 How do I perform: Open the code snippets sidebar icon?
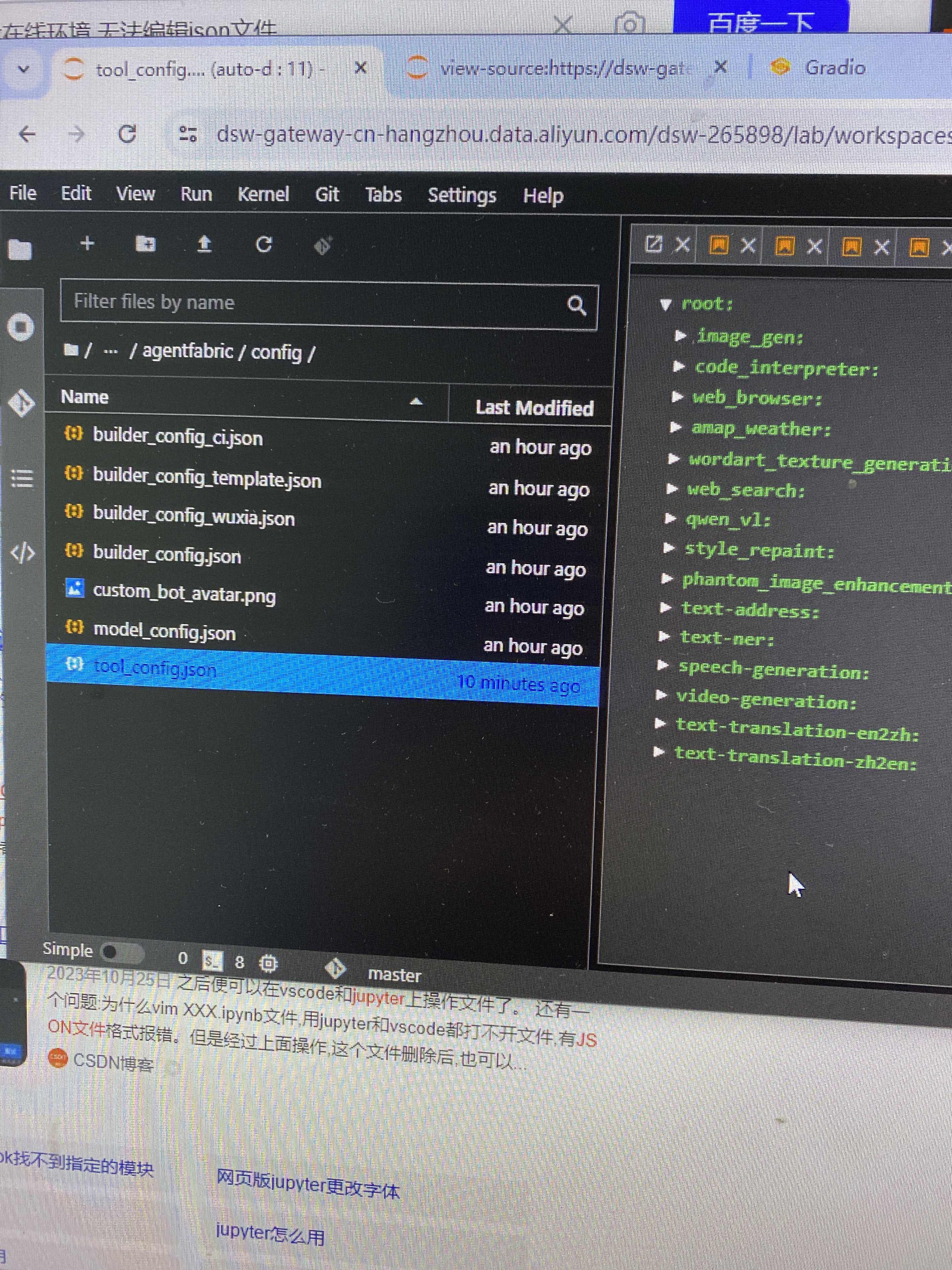[x=23, y=553]
